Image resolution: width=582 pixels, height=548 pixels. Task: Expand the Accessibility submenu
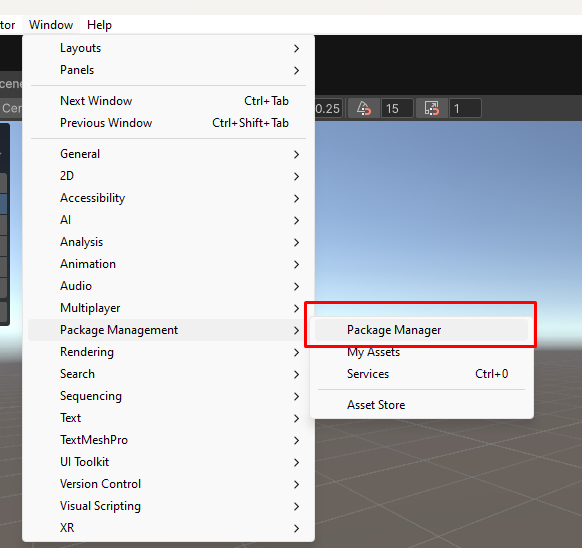pos(168,198)
